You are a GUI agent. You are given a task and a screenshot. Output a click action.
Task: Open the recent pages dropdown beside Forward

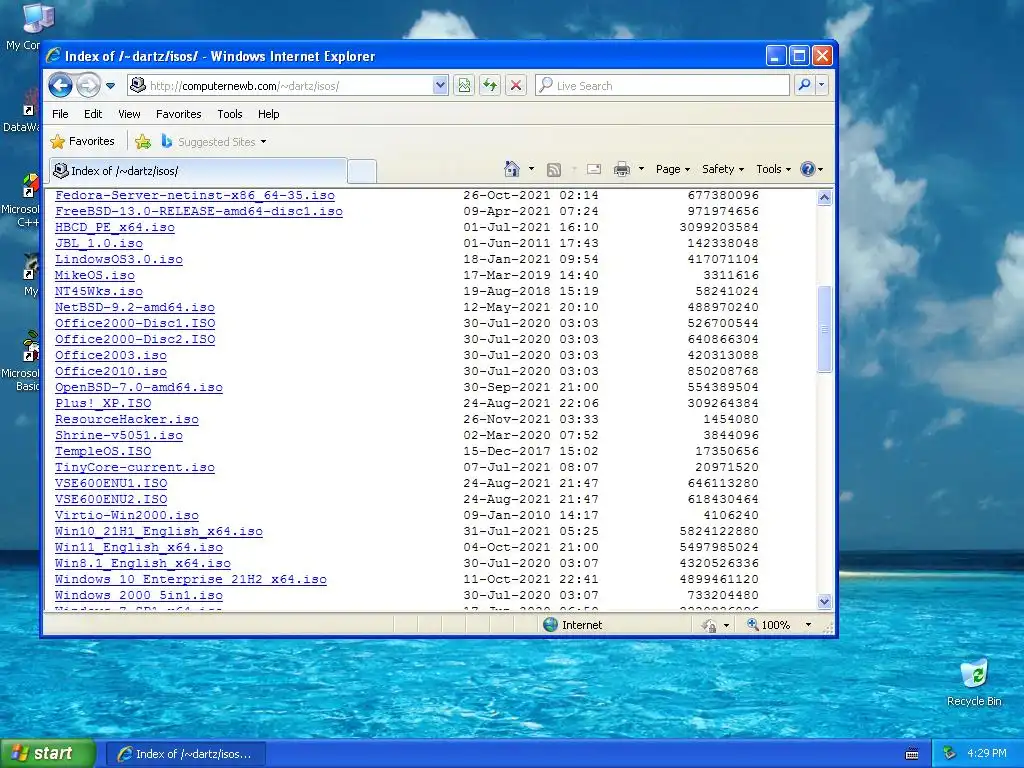110,86
